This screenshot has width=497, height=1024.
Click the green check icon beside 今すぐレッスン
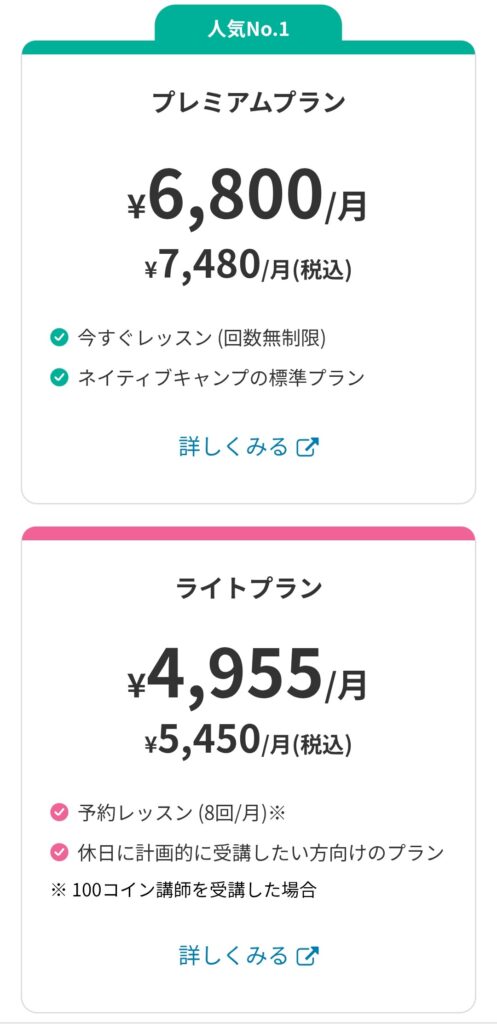59,338
